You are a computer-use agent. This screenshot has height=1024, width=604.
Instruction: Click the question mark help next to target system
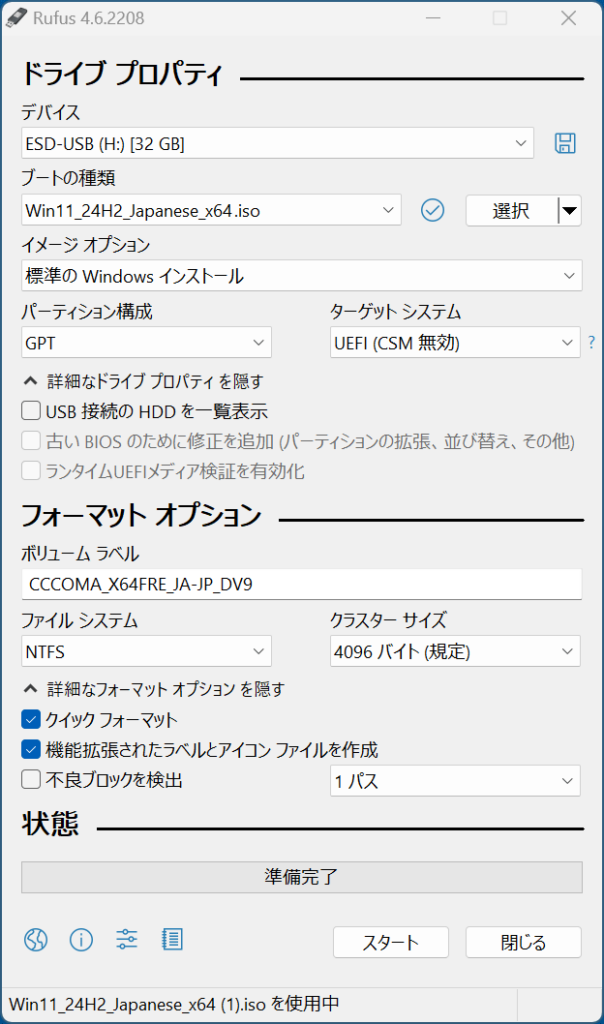[x=592, y=342]
